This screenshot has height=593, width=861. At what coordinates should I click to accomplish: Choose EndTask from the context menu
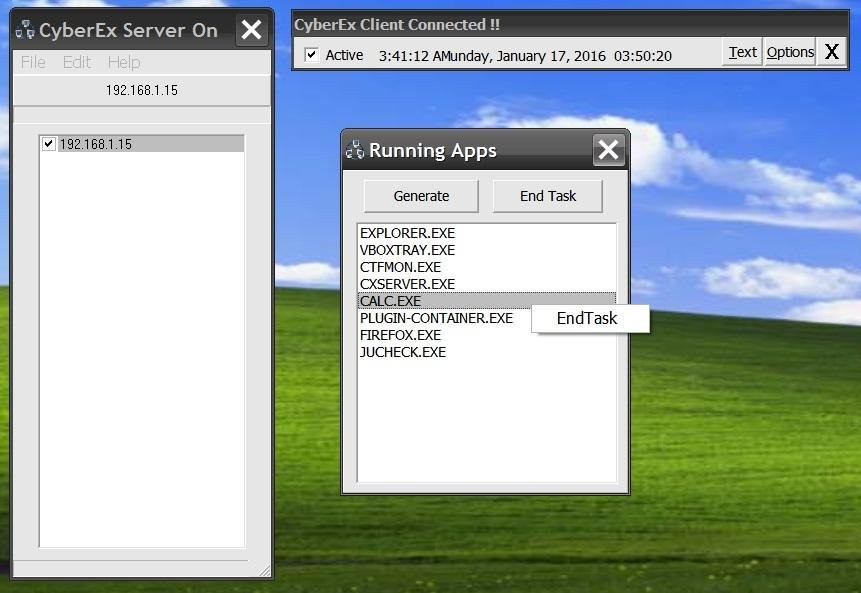(590, 318)
